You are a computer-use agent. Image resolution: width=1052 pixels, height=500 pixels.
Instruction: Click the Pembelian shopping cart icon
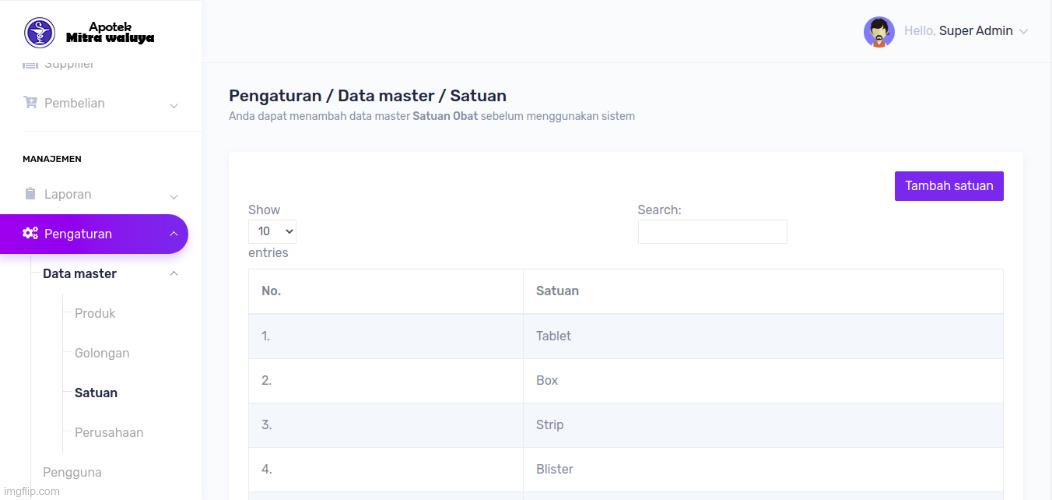30,103
